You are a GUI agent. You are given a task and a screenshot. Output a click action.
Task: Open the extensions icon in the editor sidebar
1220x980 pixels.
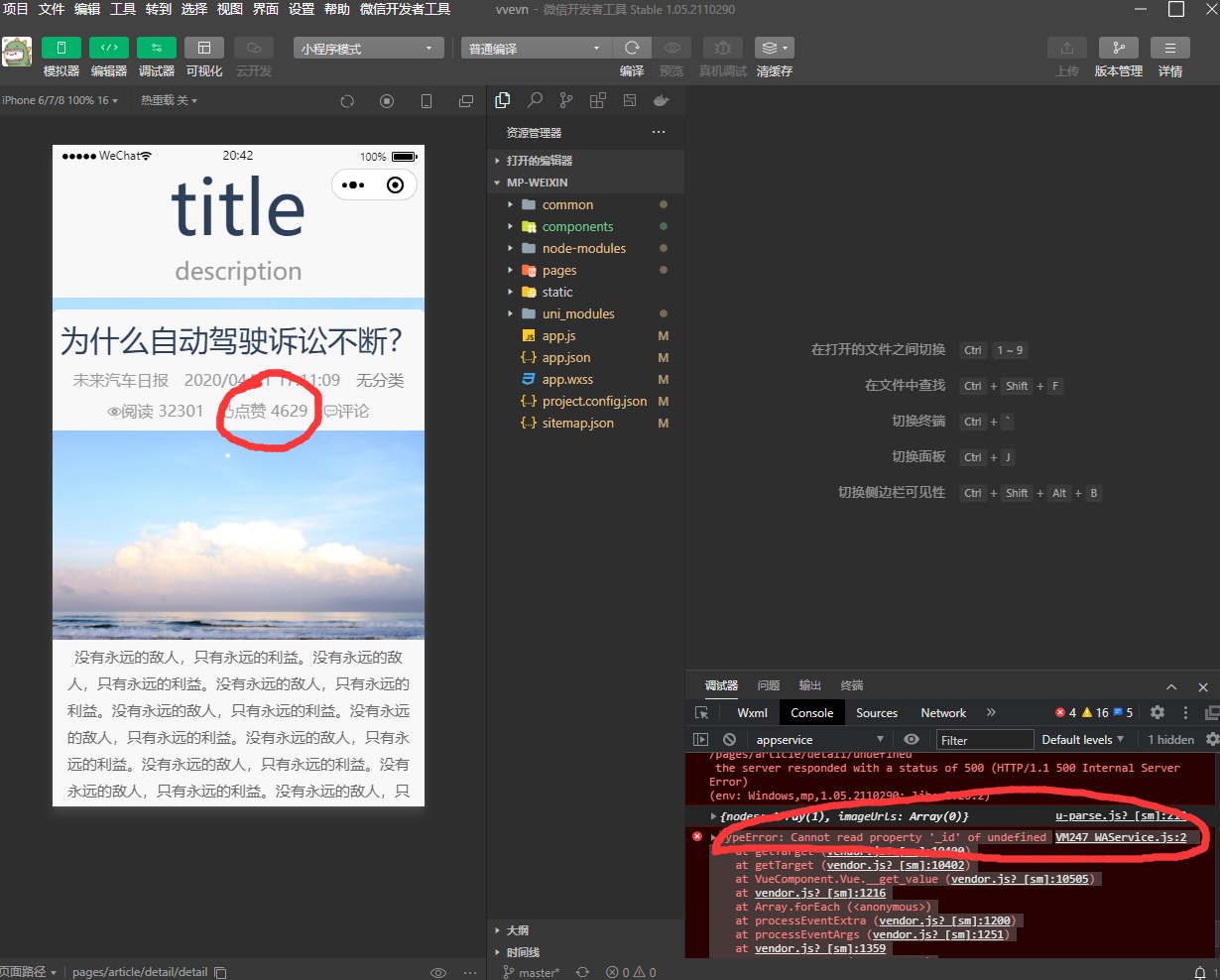pyautogui.click(x=597, y=100)
